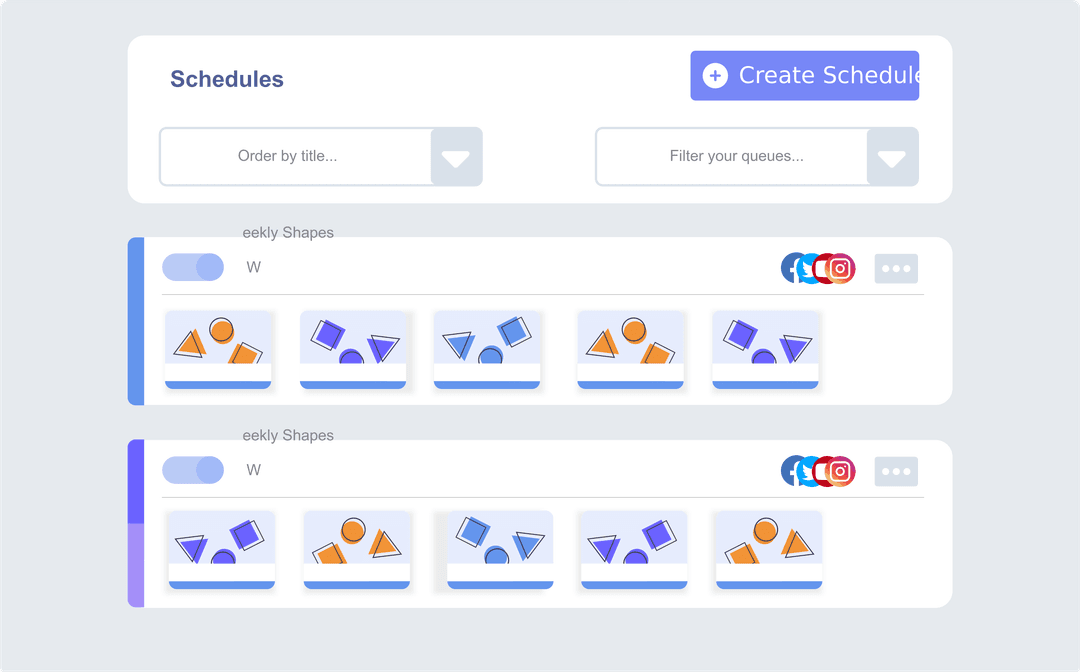This screenshot has height=672, width=1080.
Task: Open the last thumbnail in the first schedule
Action: pos(765,349)
